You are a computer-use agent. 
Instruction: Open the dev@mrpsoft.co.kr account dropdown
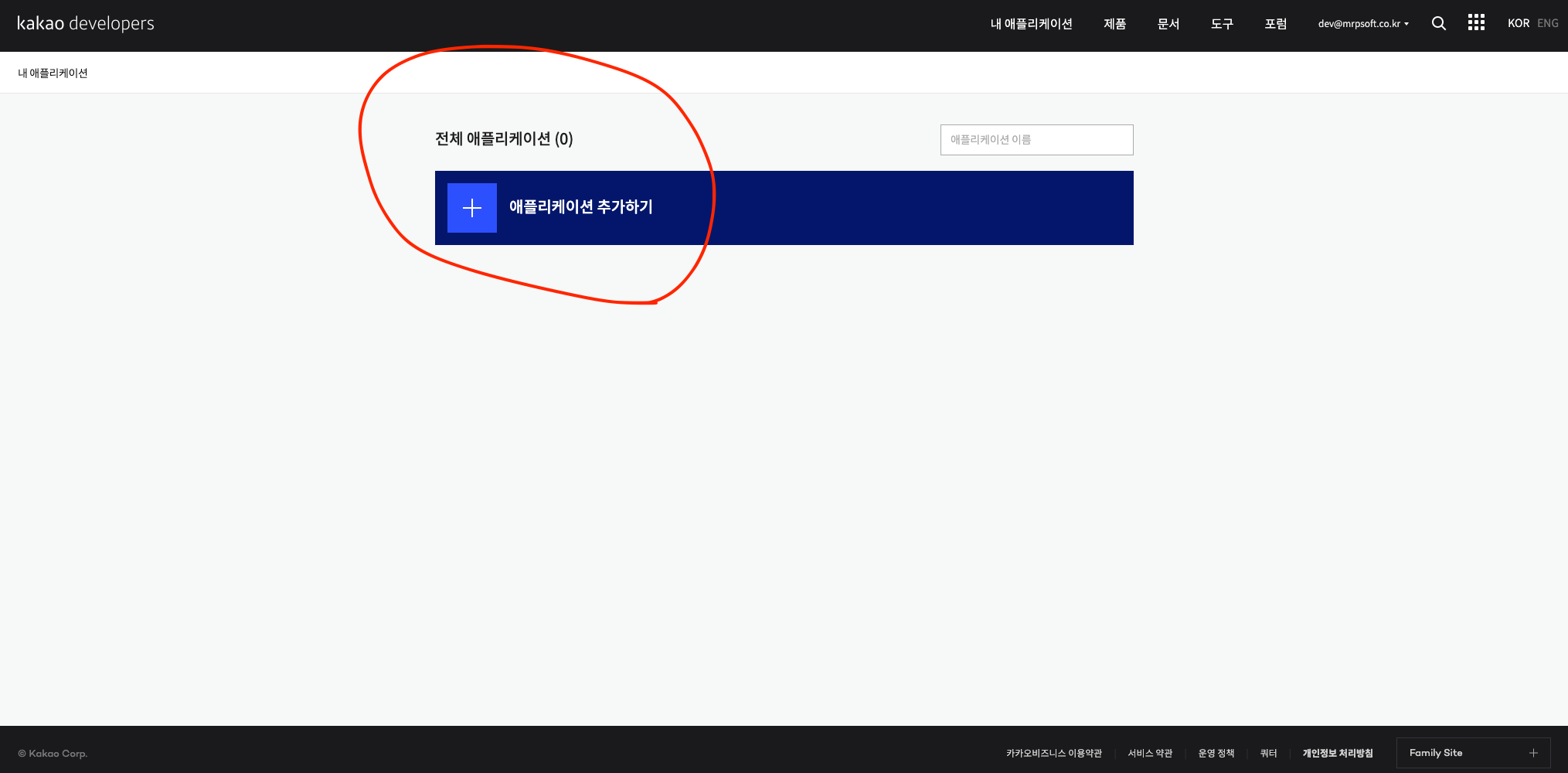1363,24
